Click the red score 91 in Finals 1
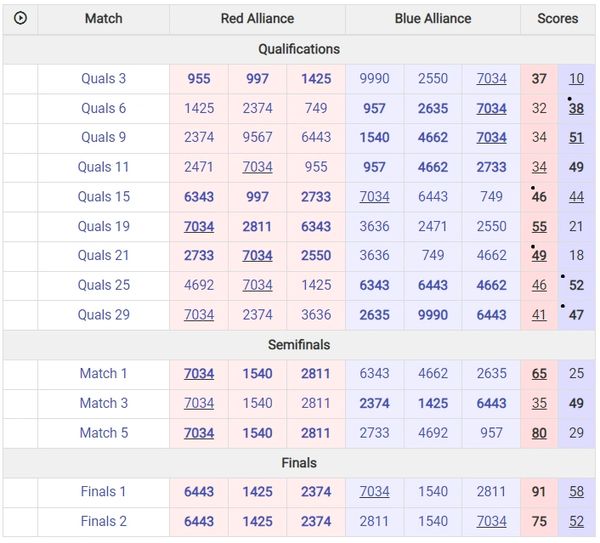This screenshot has height=543, width=600. pos(539,491)
